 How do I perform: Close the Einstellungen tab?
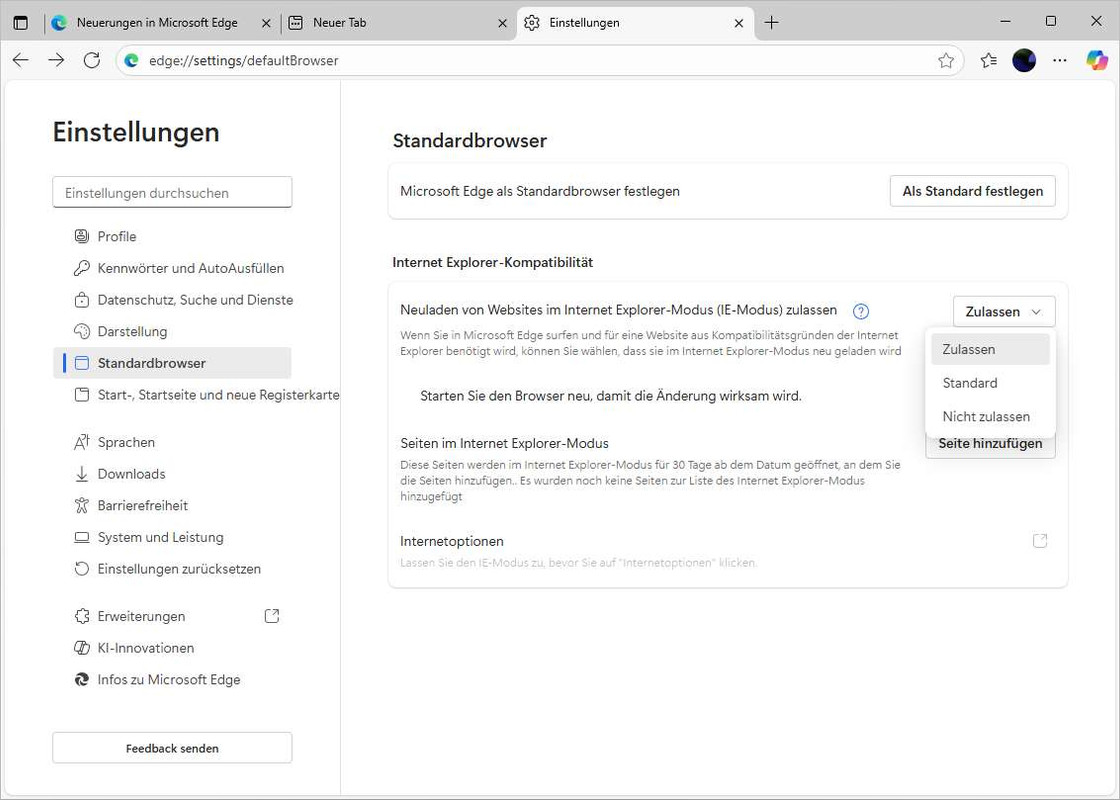tap(739, 23)
